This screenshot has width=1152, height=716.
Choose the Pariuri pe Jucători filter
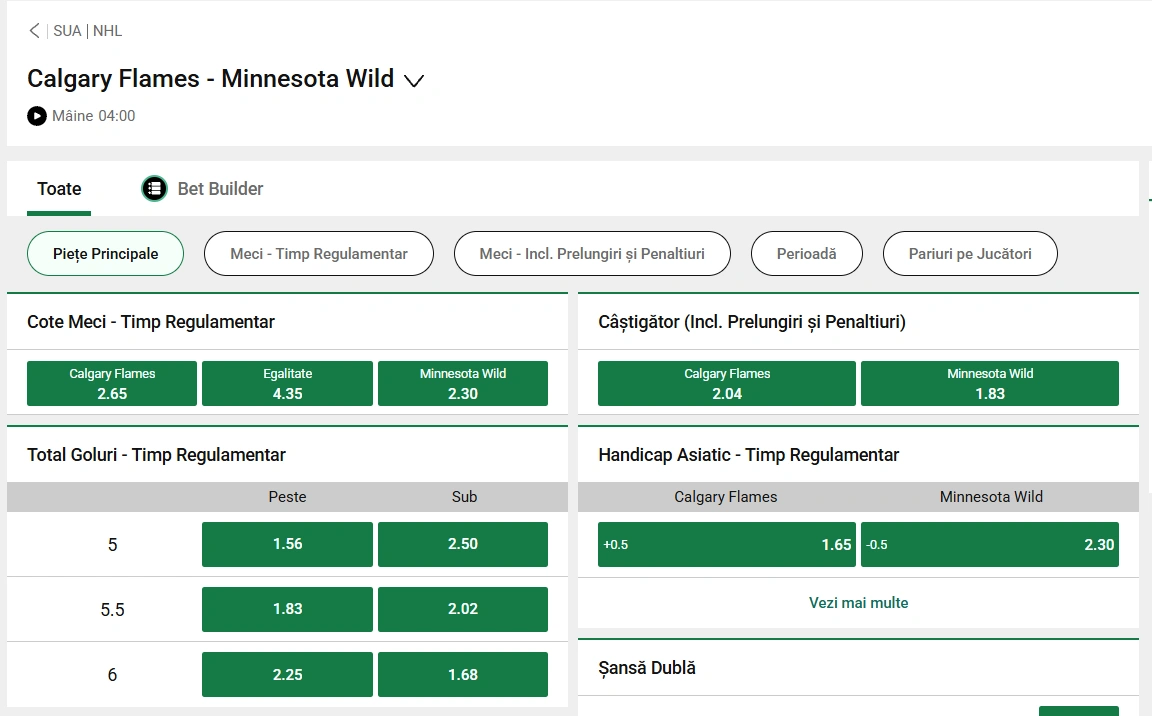click(969, 254)
